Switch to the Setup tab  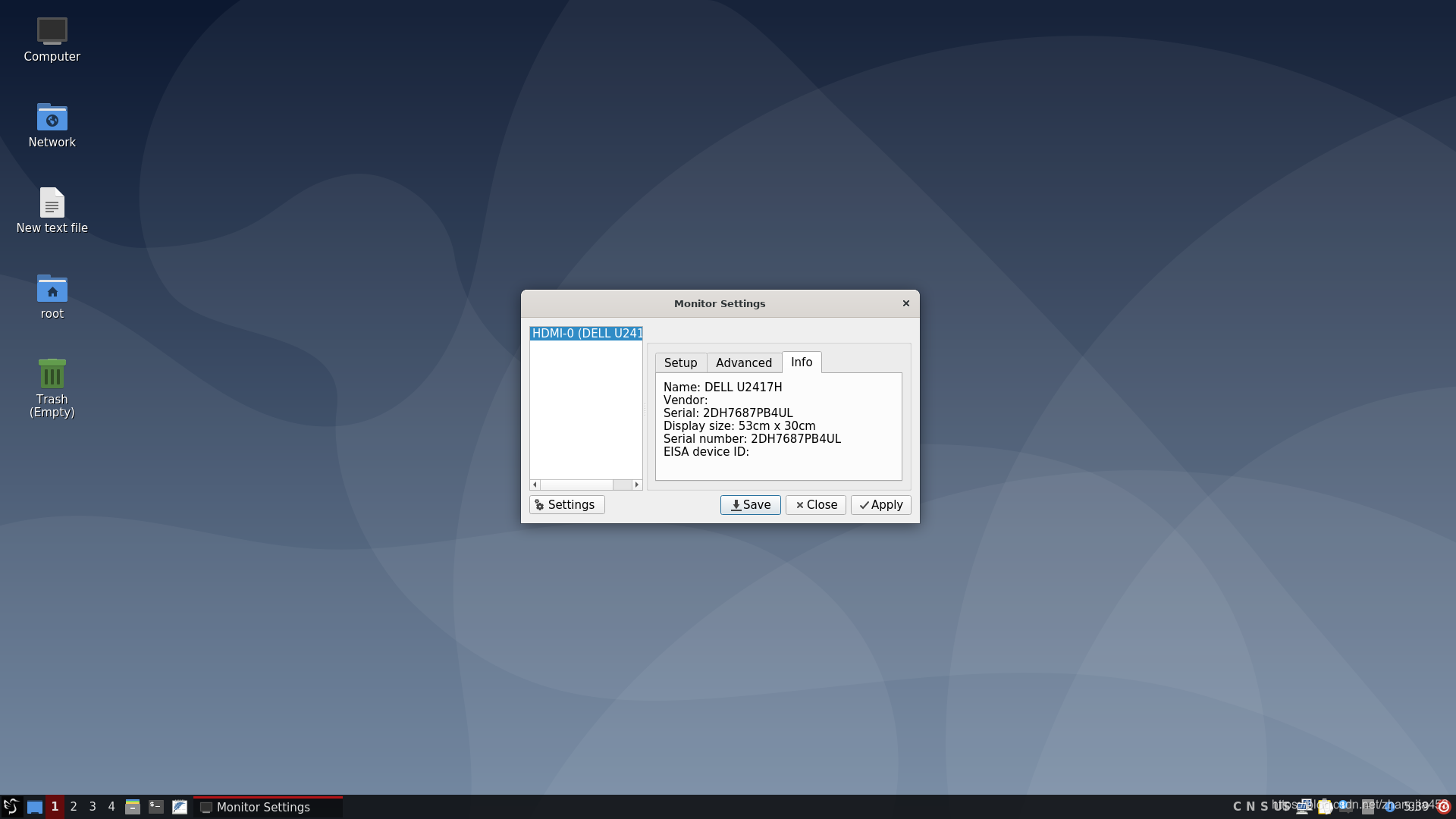point(680,363)
